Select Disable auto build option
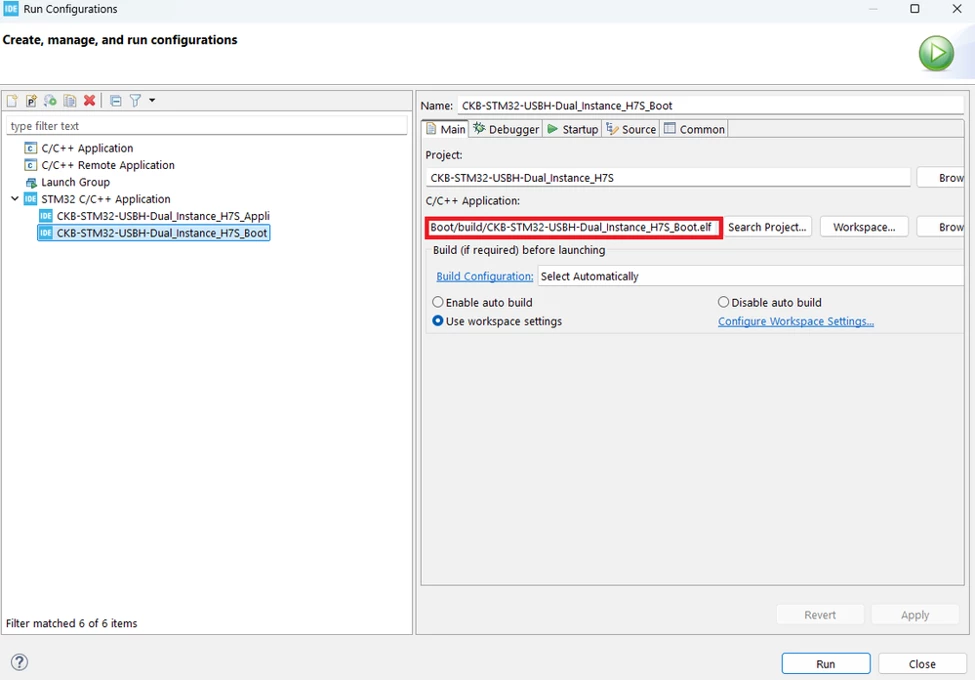 pyautogui.click(x=723, y=302)
